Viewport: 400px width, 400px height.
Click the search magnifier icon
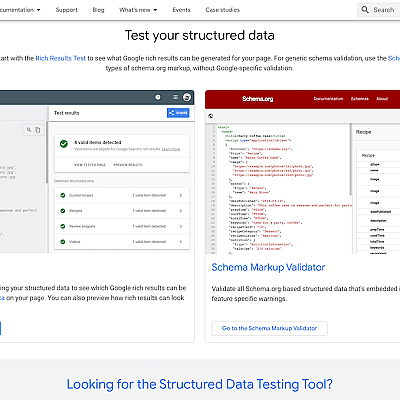pyautogui.click(x=365, y=10)
